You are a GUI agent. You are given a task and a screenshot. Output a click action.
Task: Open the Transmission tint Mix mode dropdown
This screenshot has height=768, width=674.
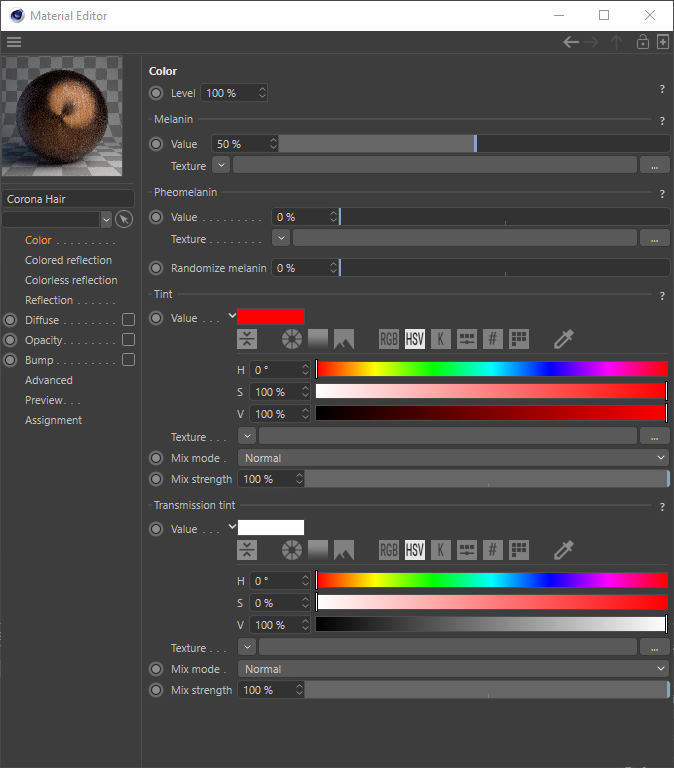pyautogui.click(x=454, y=669)
